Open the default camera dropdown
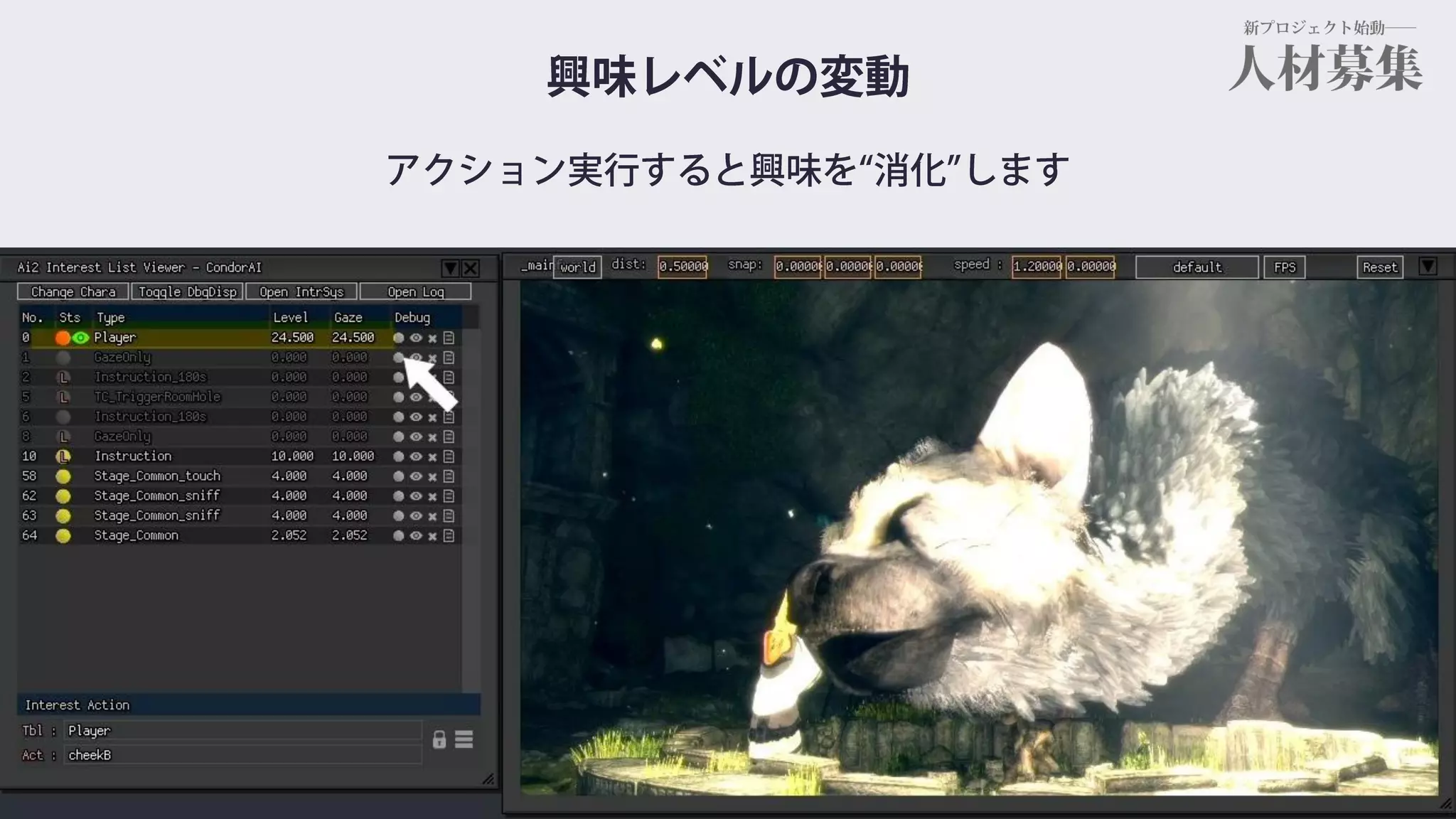Screen dimensions: 1456x819 click(x=1197, y=267)
